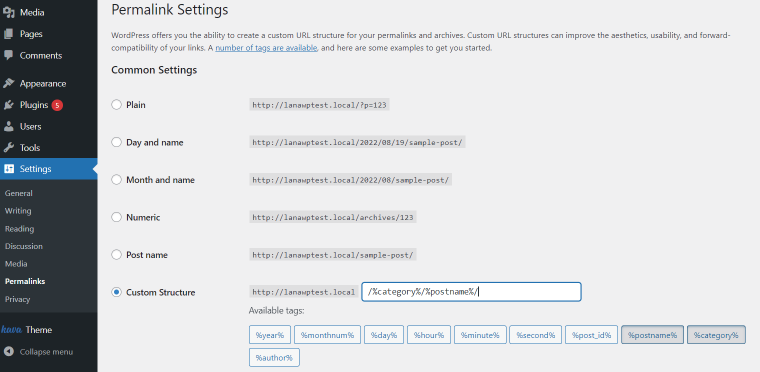
Task: Click the kava theme logo
Action: coord(12,330)
